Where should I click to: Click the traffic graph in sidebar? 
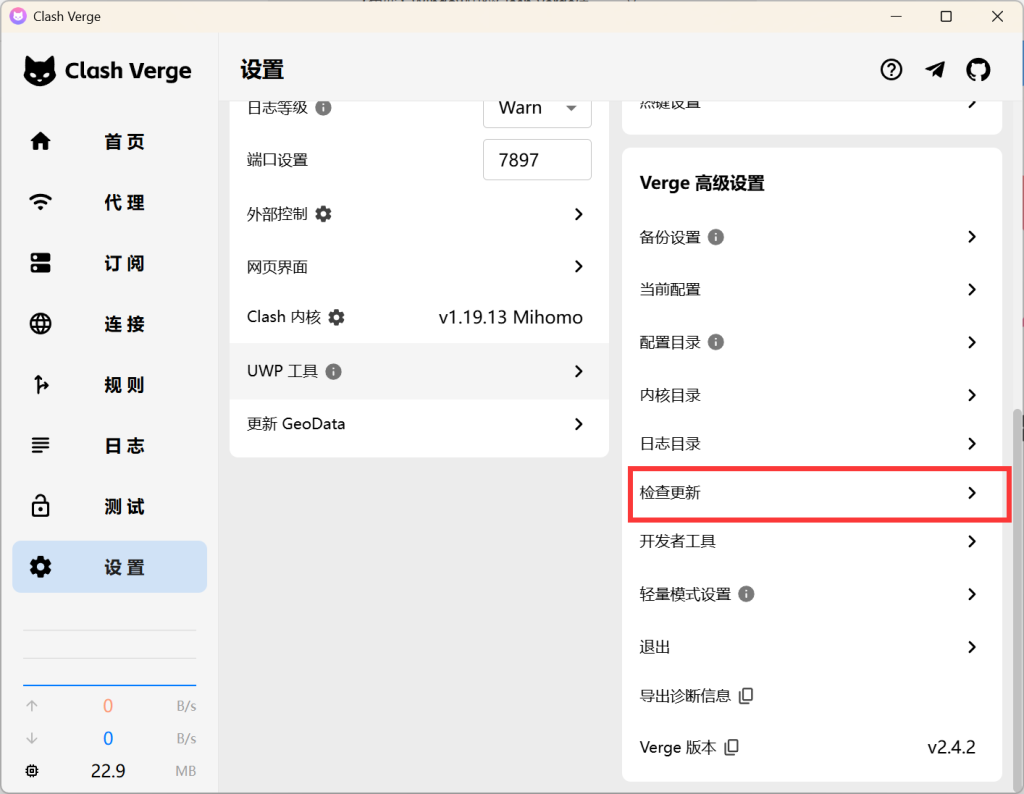[110, 656]
